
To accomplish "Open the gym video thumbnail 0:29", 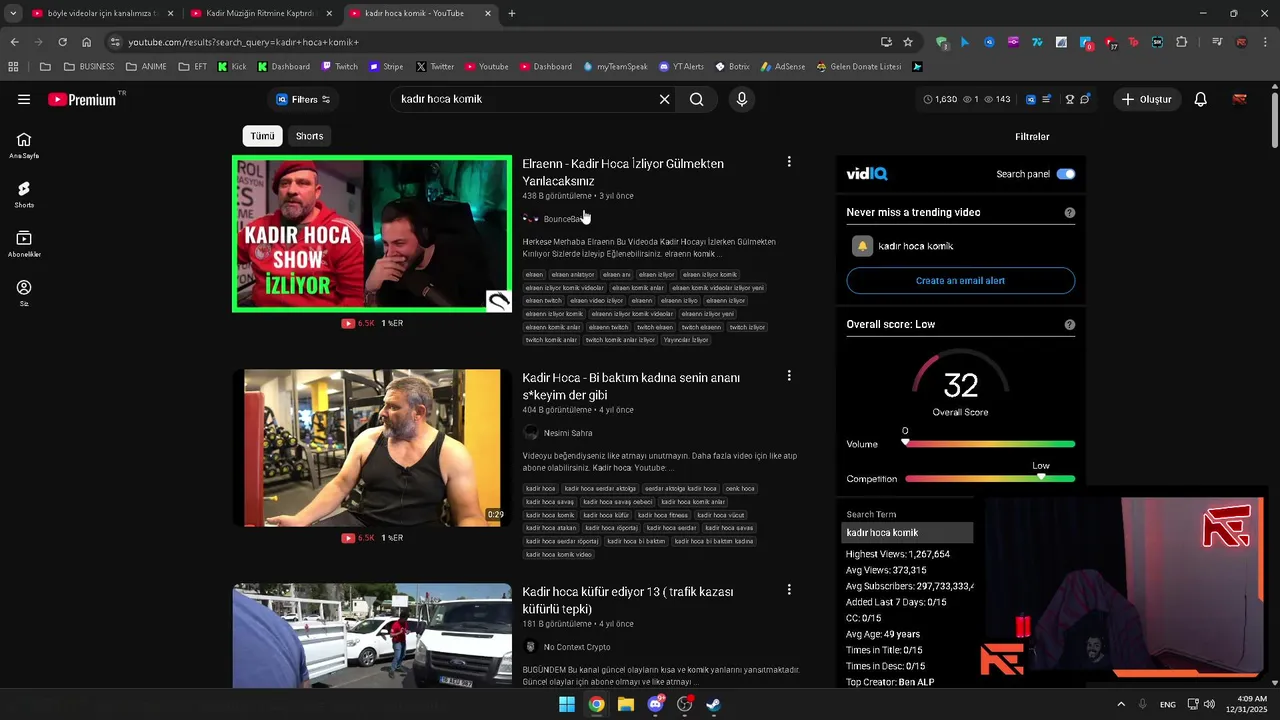I will point(372,447).
